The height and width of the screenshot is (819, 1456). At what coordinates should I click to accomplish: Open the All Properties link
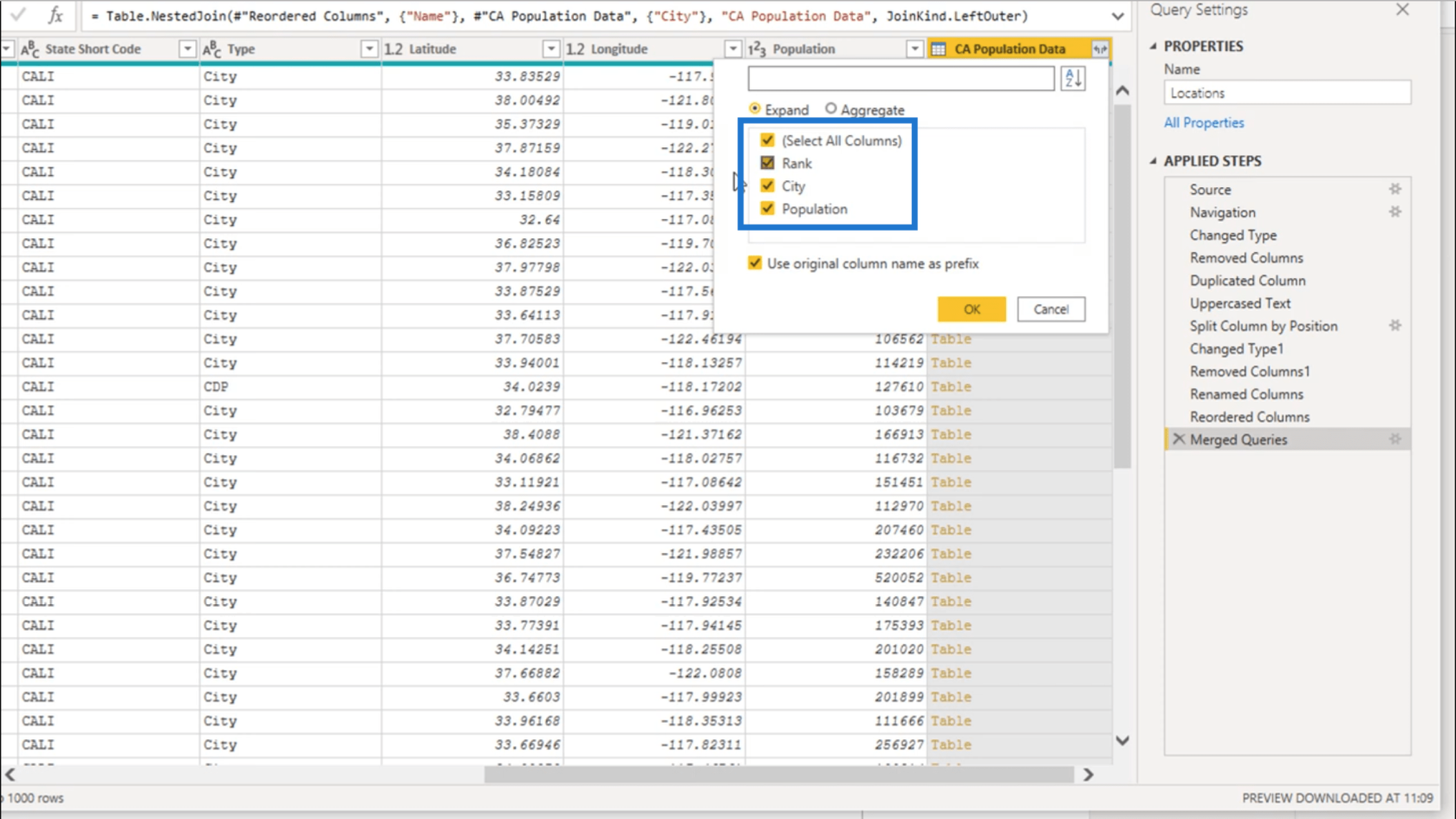click(x=1204, y=123)
